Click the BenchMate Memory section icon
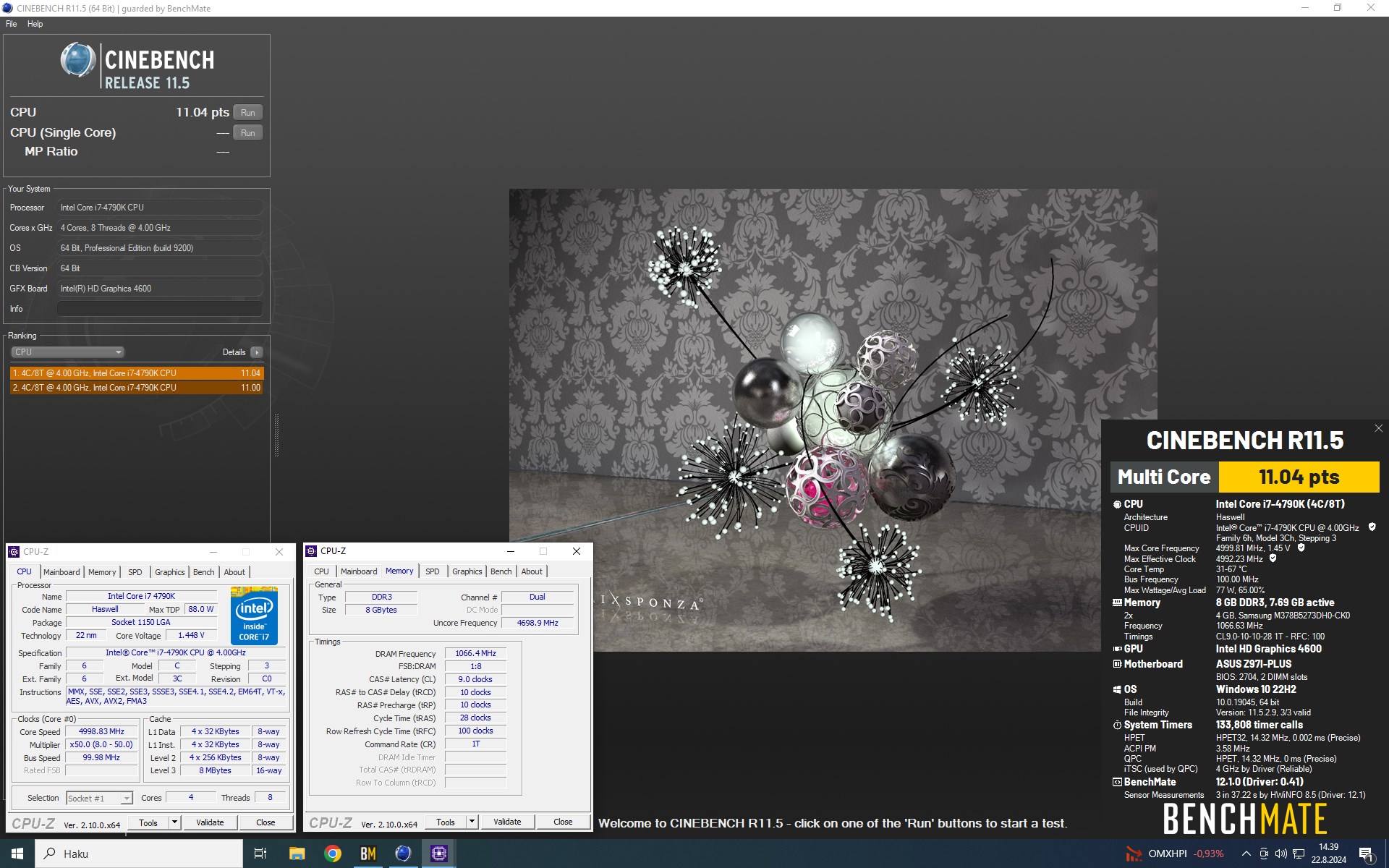This screenshot has width=1389, height=868. (1117, 603)
